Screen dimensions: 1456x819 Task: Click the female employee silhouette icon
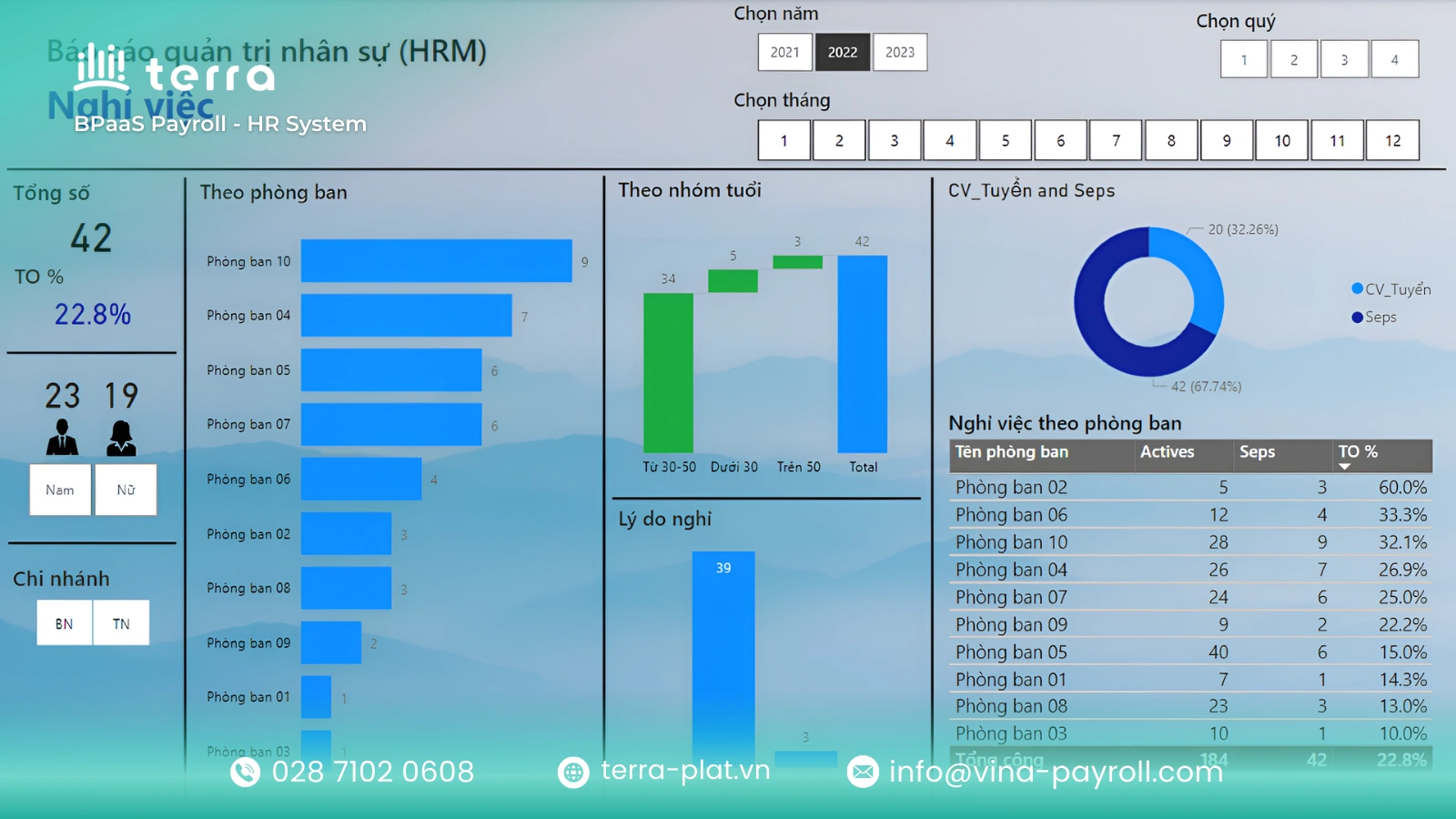pos(121,438)
